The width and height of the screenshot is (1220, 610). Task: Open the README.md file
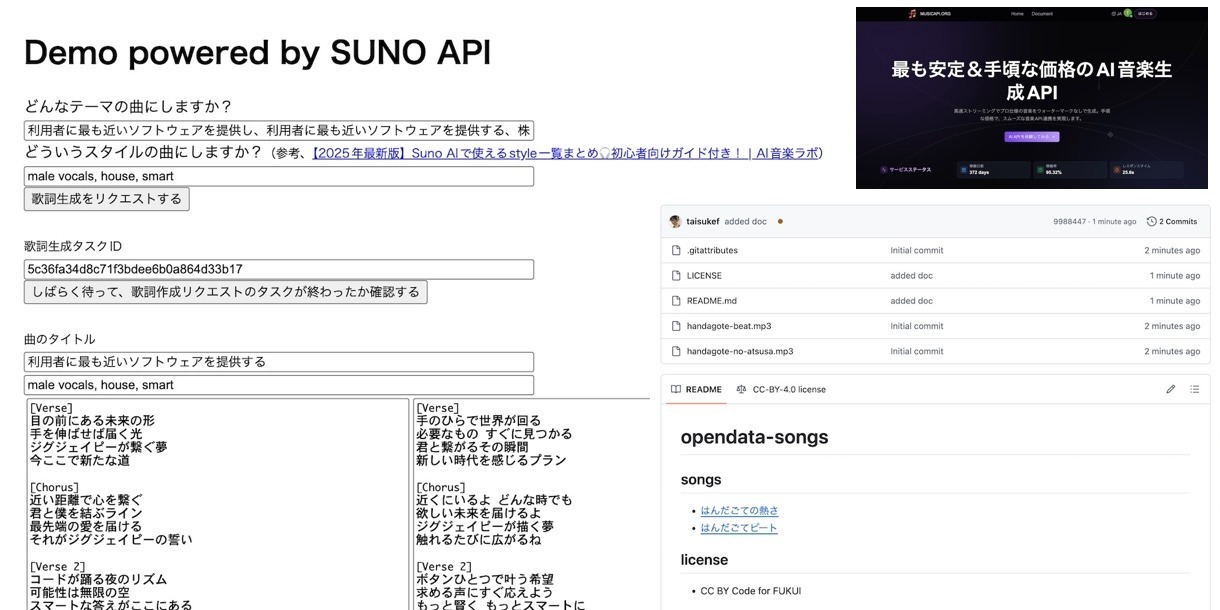coord(710,300)
